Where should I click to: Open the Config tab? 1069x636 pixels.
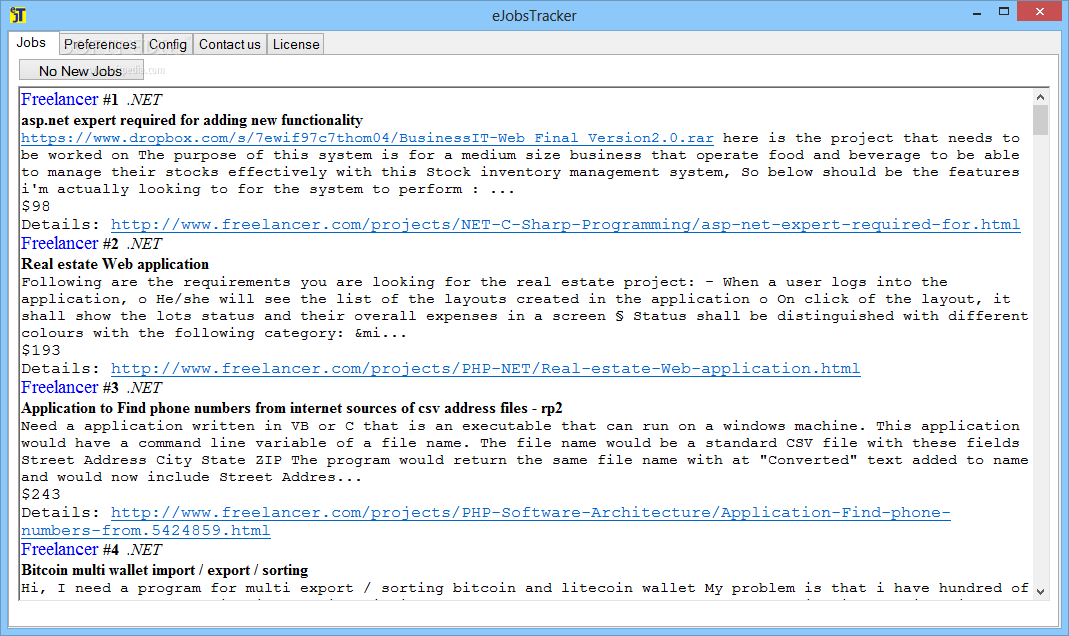coord(168,44)
